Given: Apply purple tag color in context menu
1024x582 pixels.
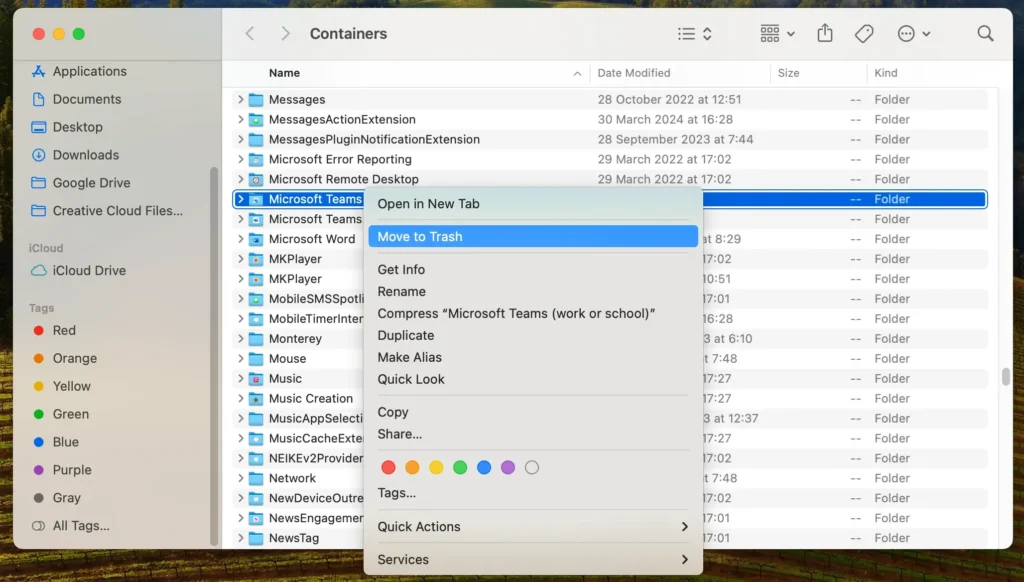Looking at the screenshot, I should (507, 468).
